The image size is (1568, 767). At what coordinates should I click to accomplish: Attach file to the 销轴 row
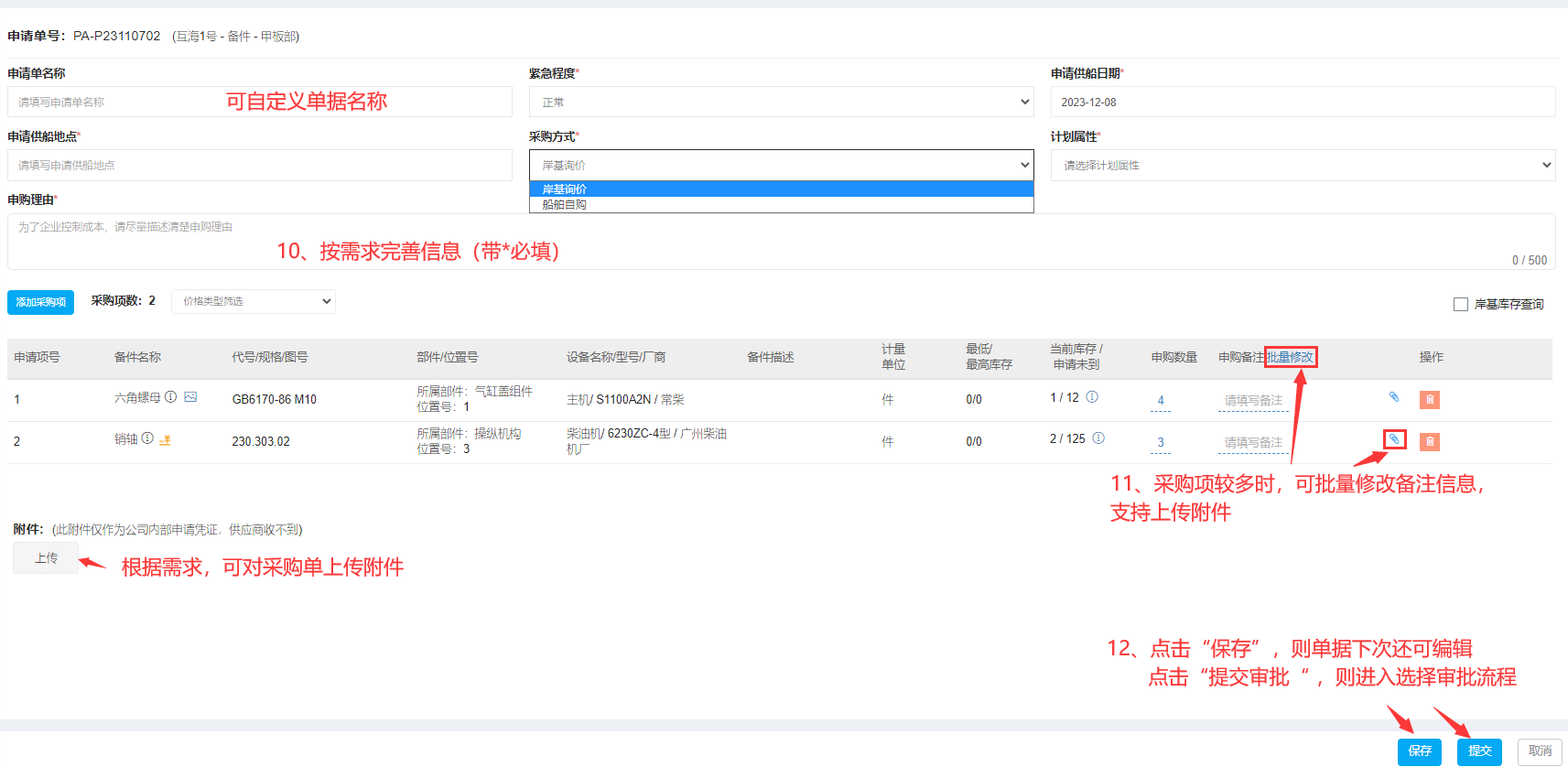(x=1394, y=439)
